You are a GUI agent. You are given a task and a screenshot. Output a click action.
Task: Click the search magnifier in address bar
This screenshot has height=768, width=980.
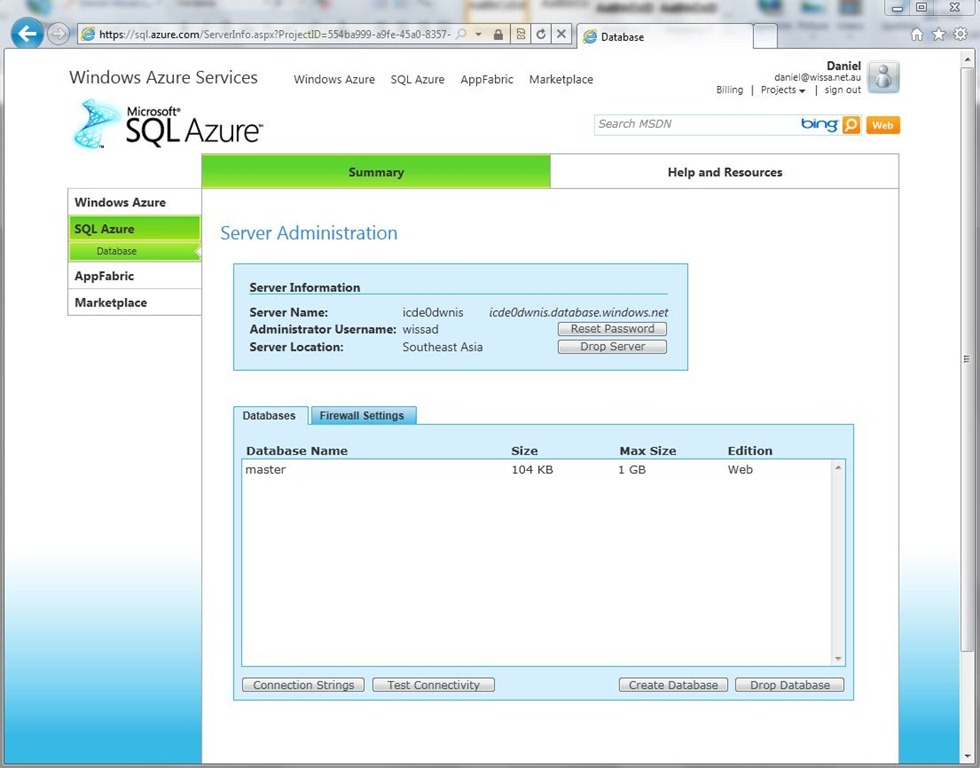(x=461, y=34)
